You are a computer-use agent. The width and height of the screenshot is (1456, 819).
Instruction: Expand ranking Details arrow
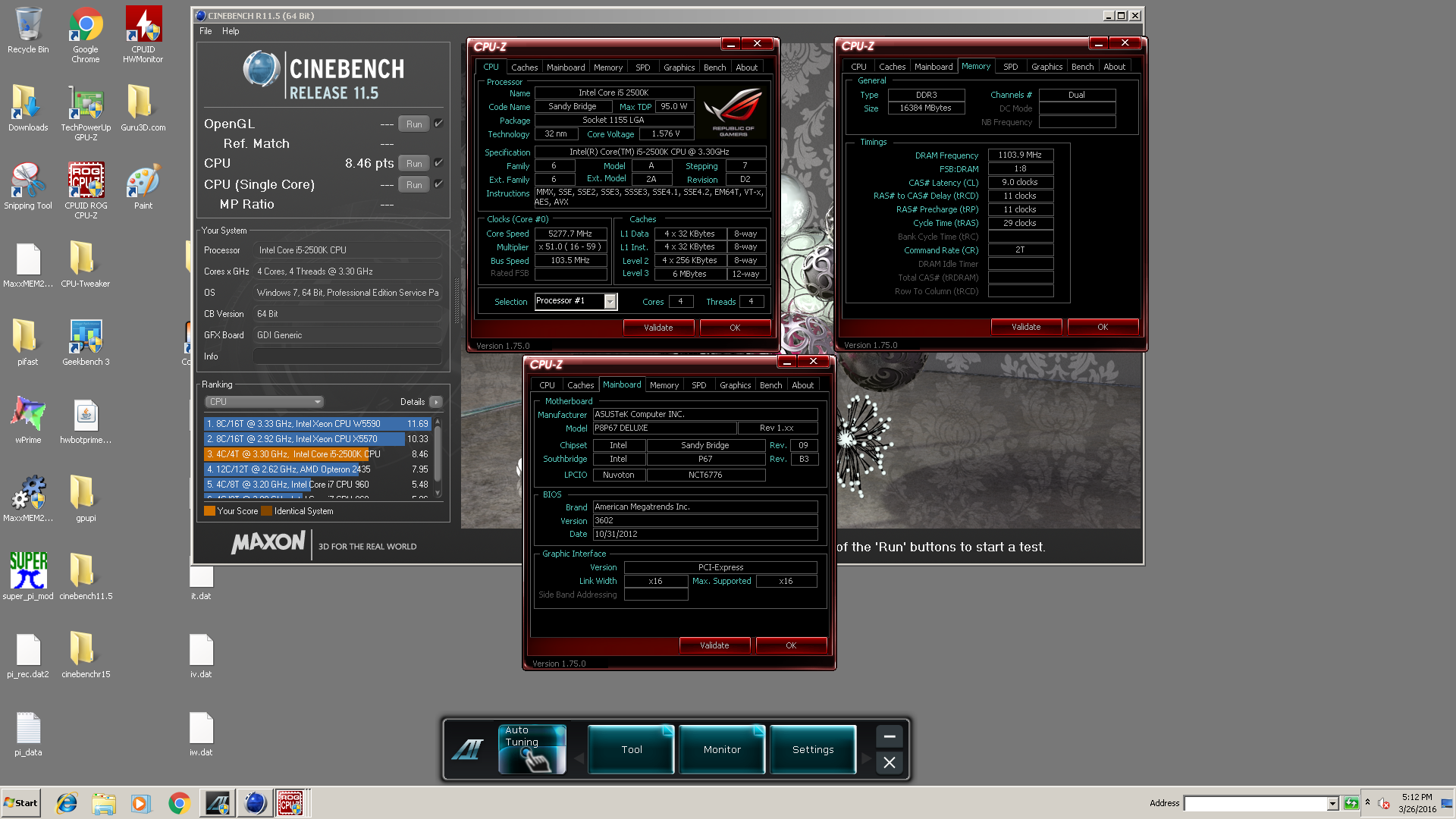pos(436,402)
